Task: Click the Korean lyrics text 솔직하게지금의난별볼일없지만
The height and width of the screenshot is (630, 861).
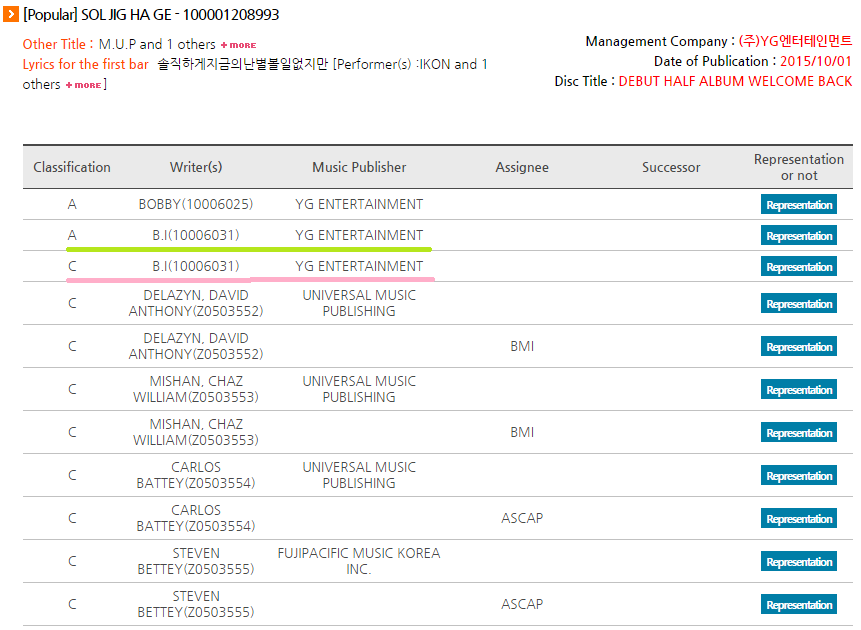Action: pos(243,64)
